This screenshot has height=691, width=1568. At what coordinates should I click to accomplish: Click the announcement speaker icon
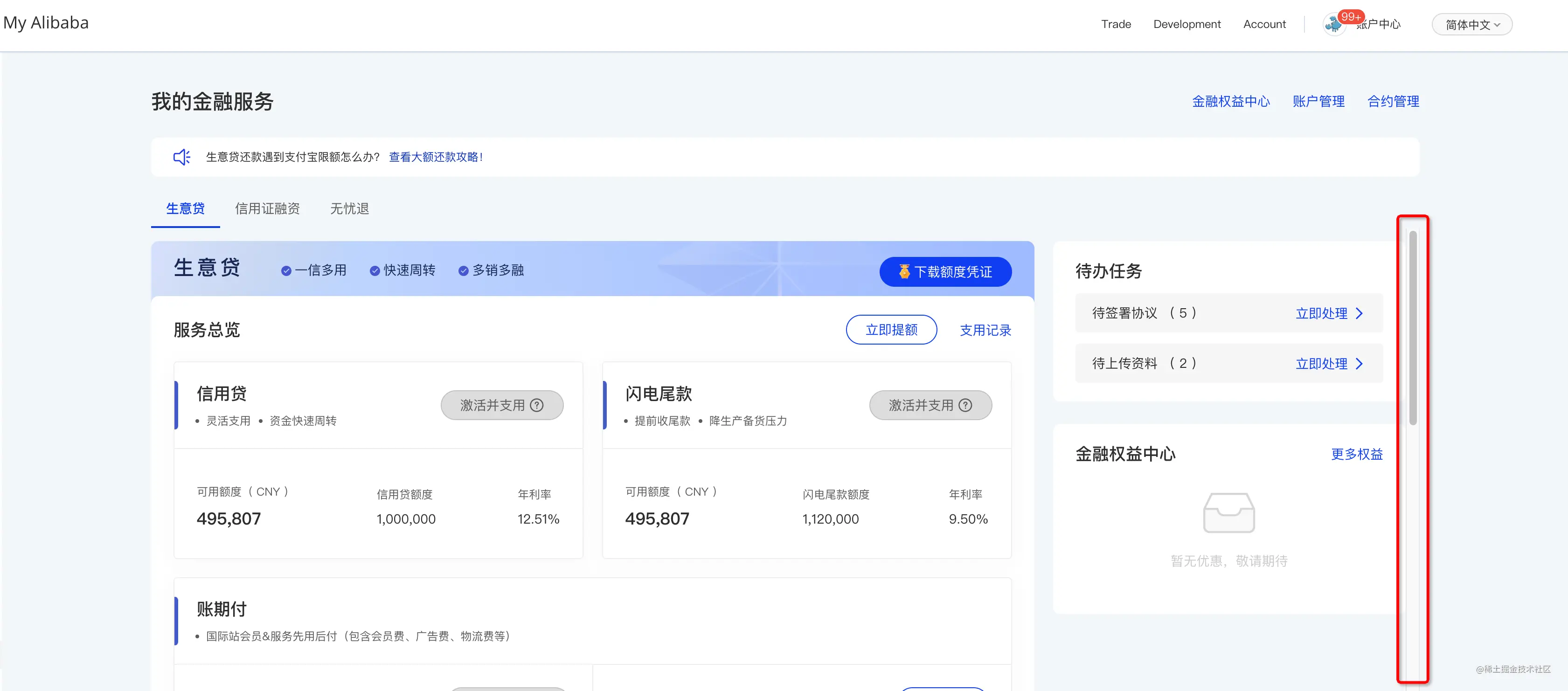(181, 157)
